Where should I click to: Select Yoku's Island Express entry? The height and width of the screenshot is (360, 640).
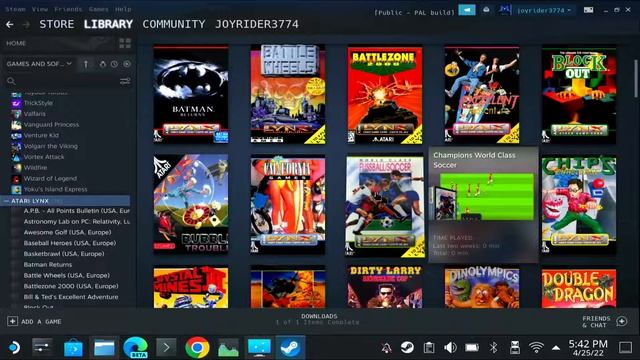[55, 189]
